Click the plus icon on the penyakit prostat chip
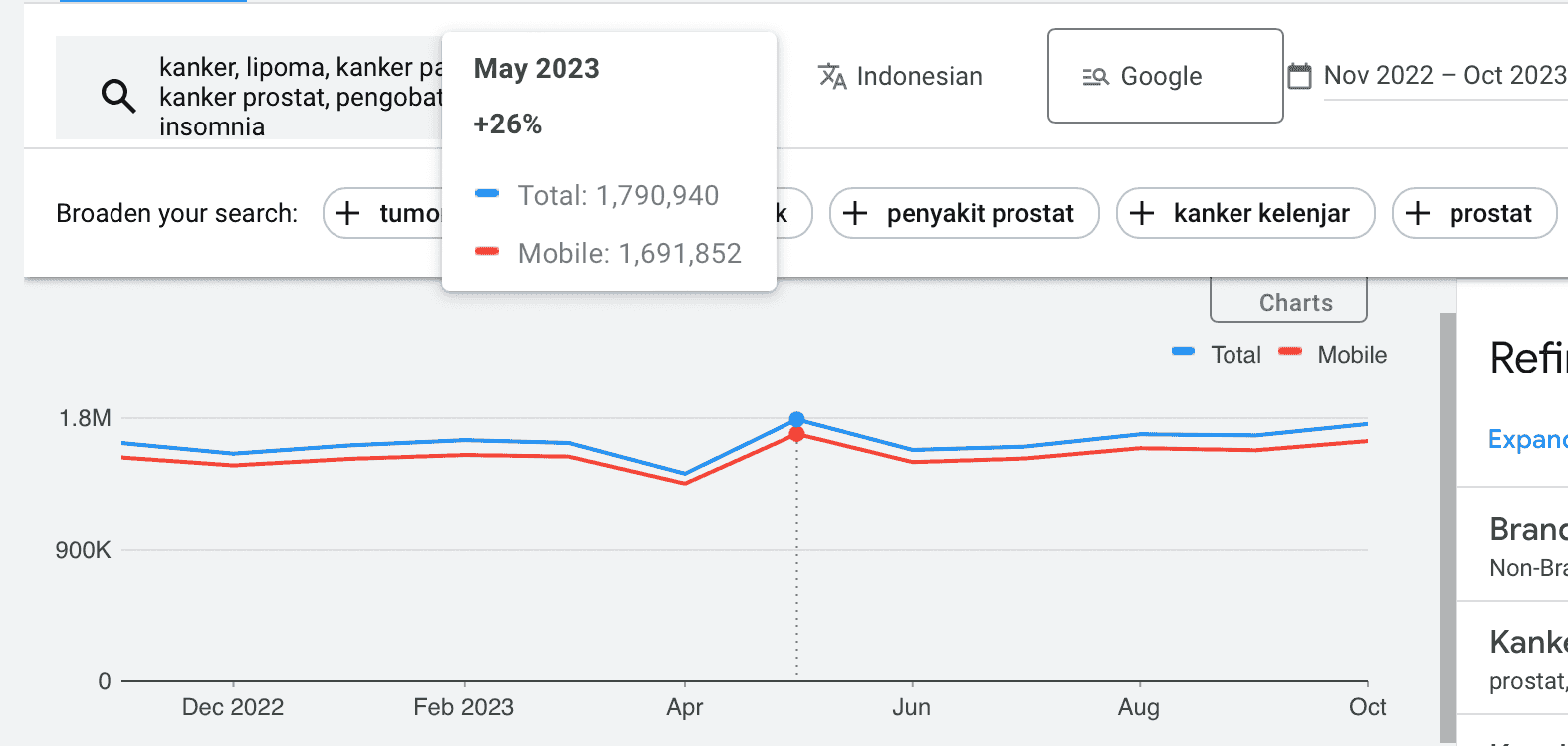 click(855, 213)
